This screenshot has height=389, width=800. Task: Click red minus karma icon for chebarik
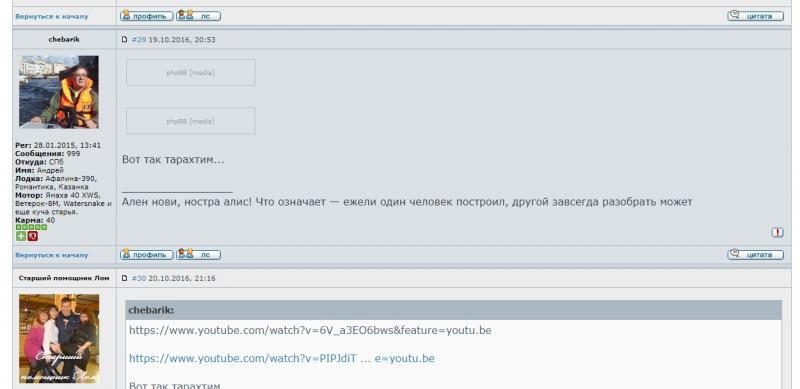pyautogui.click(x=33, y=236)
